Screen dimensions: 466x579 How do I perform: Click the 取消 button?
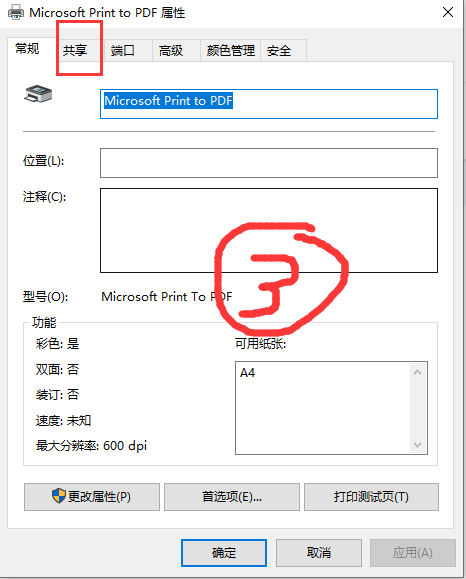[x=319, y=552]
